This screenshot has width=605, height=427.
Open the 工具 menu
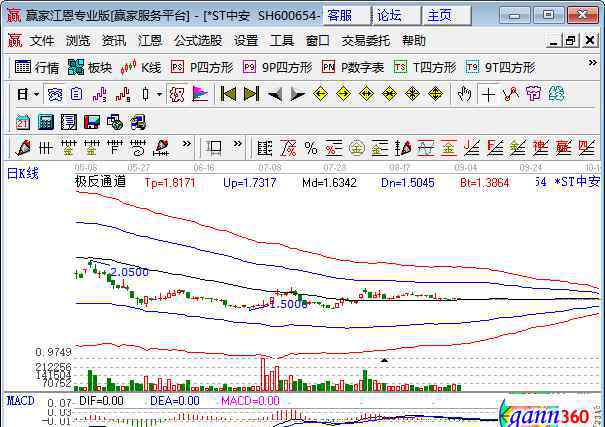click(282, 41)
